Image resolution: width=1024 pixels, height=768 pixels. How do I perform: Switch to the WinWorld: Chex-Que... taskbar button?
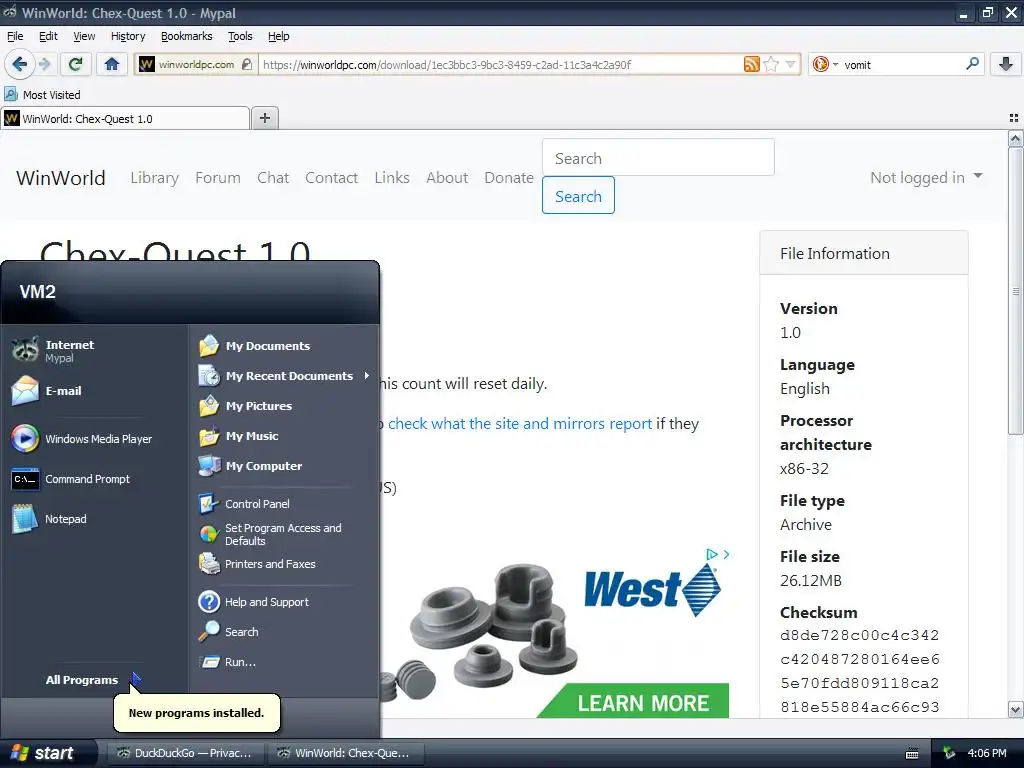[346, 753]
